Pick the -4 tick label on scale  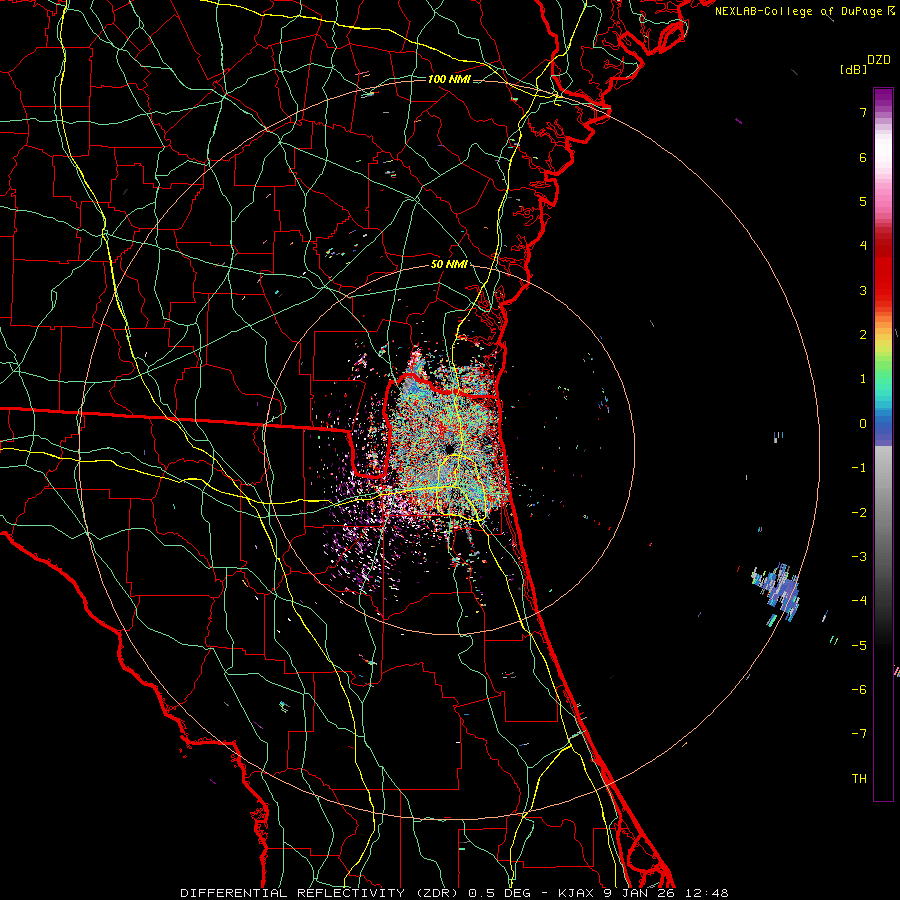[859, 601]
